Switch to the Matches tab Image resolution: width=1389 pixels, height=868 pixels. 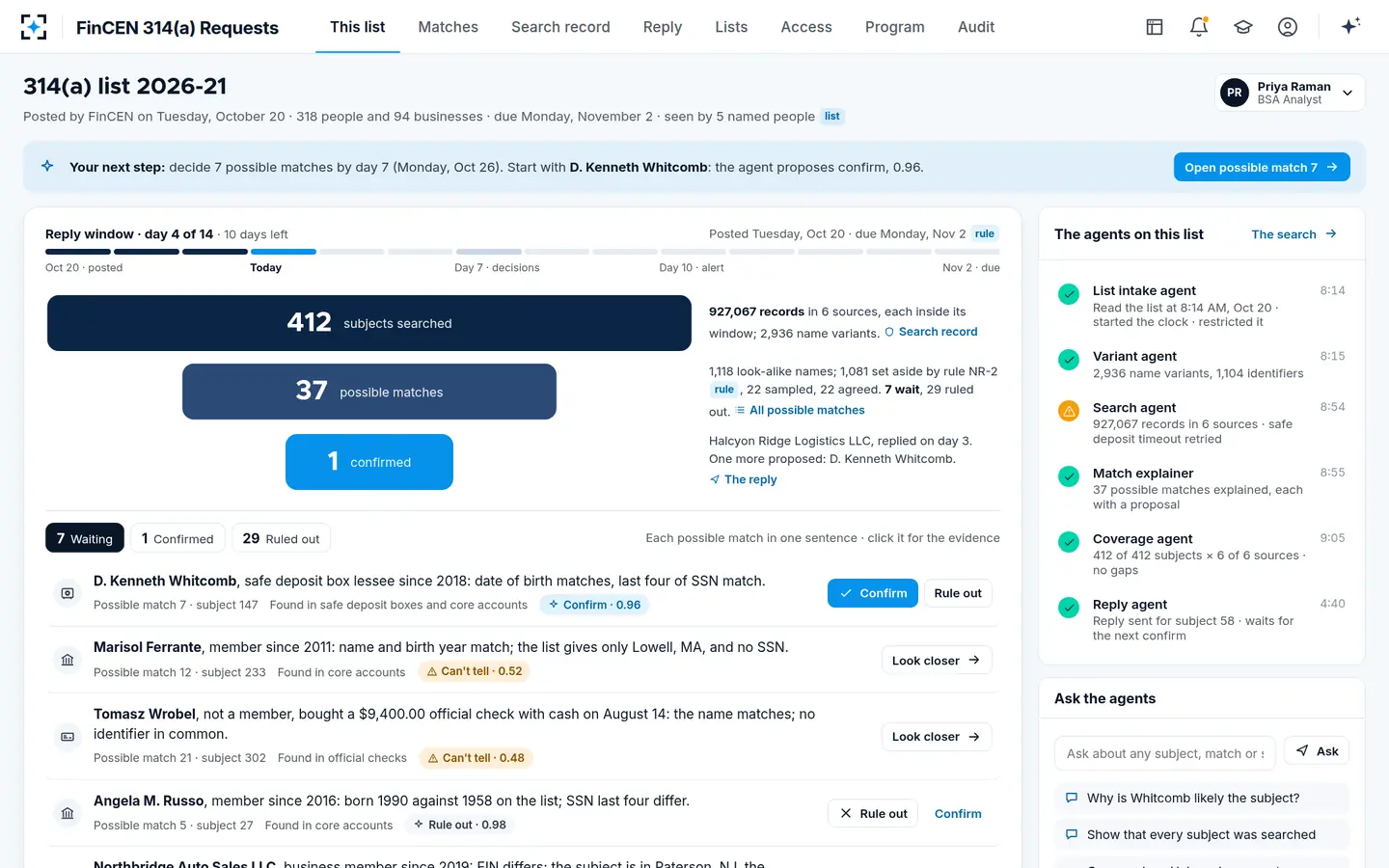click(448, 27)
